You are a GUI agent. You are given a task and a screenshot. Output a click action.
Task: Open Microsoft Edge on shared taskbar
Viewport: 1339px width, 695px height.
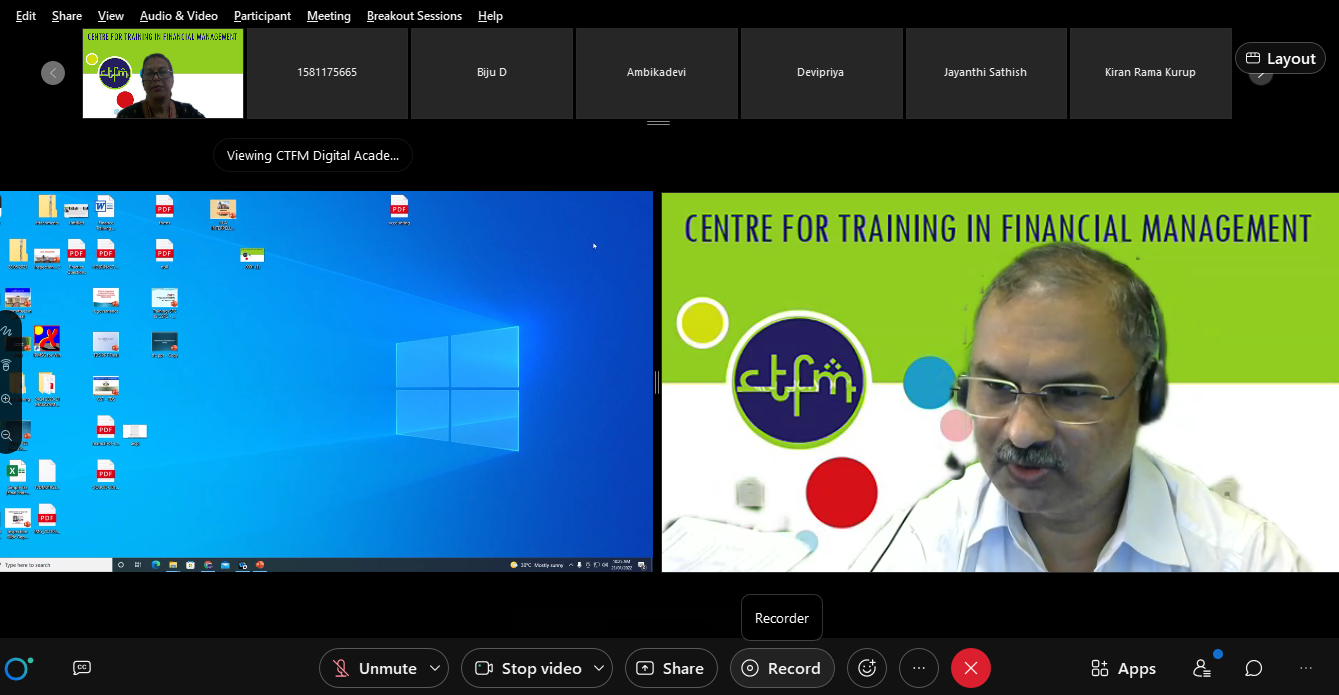pos(156,565)
